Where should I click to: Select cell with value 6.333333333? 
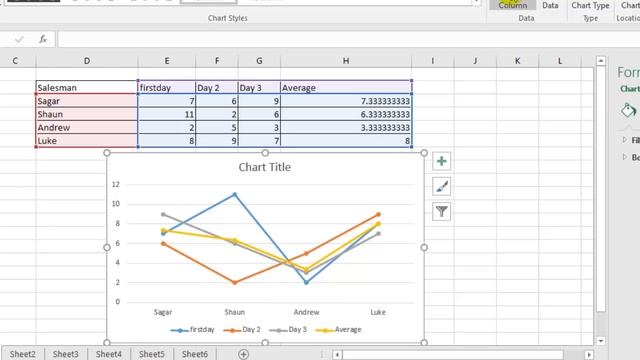[x=346, y=114]
